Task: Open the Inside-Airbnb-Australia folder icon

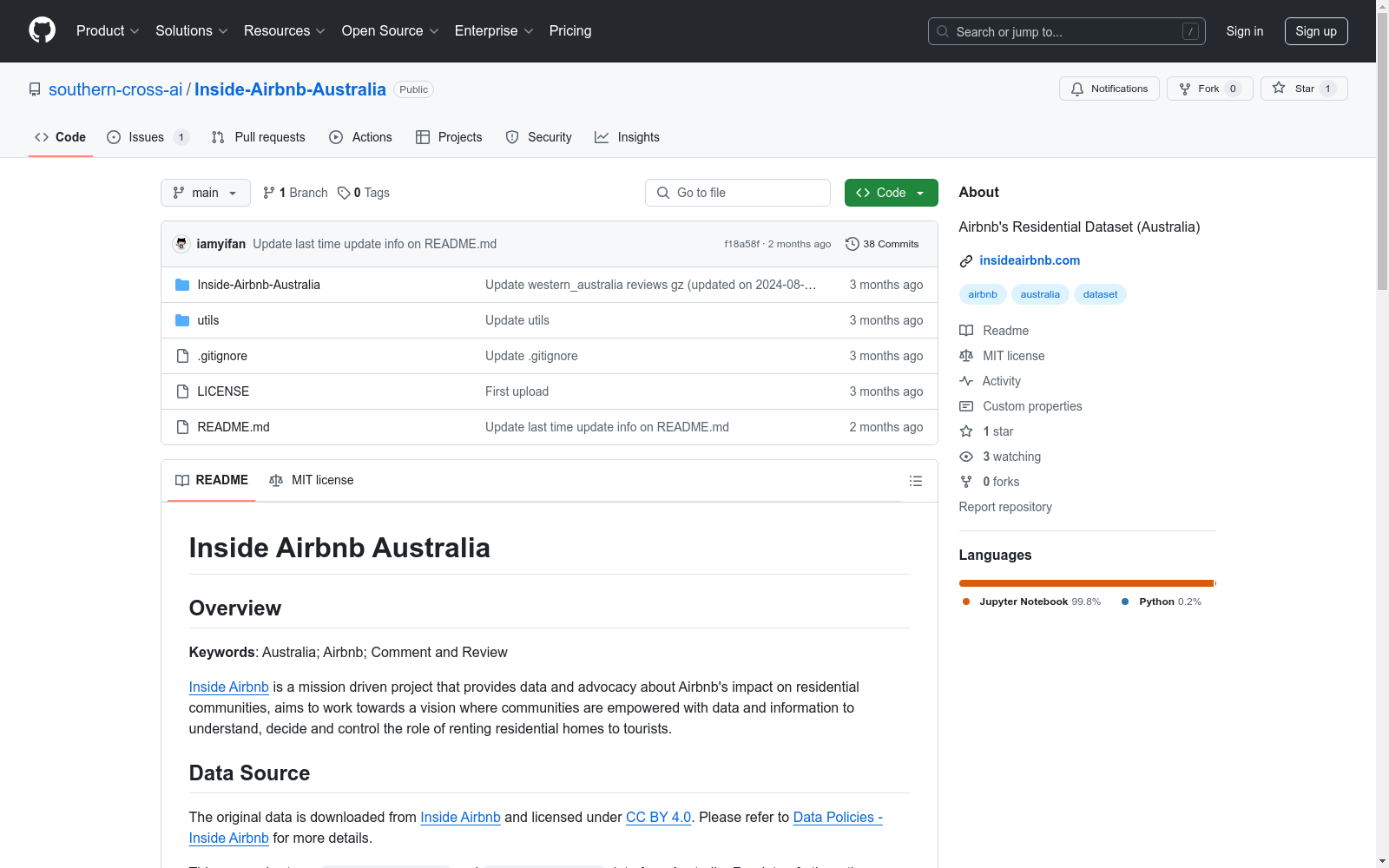Action: [x=182, y=285]
